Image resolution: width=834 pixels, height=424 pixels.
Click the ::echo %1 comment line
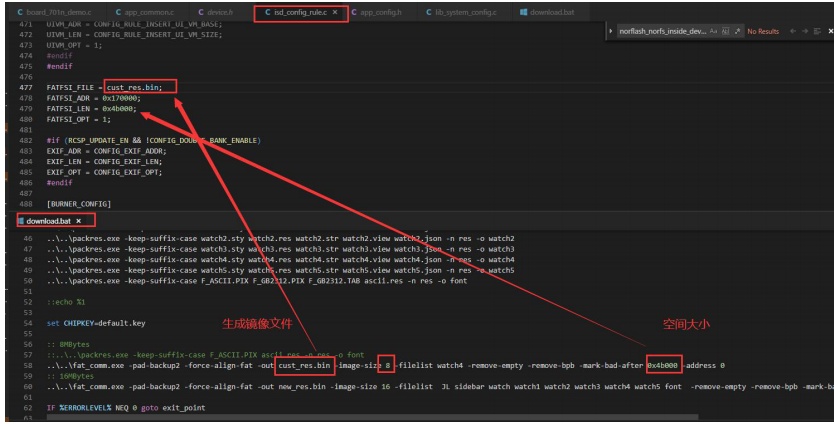(x=66, y=302)
